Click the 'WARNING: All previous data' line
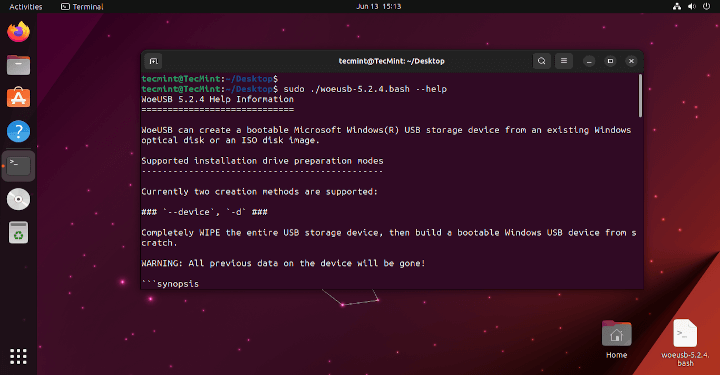Image resolution: width=720 pixels, height=375 pixels. click(283, 263)
